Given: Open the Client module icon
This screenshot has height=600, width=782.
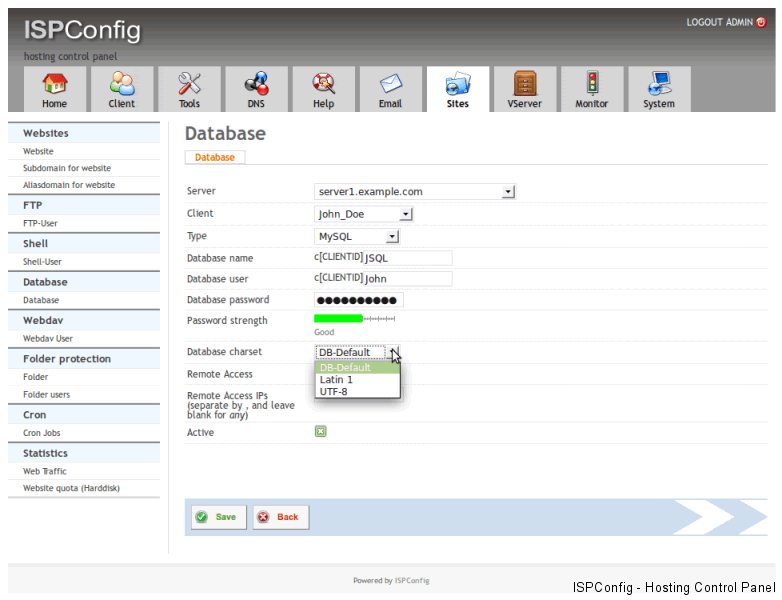Looking at the screenshot, I should (x=122, y=83).
